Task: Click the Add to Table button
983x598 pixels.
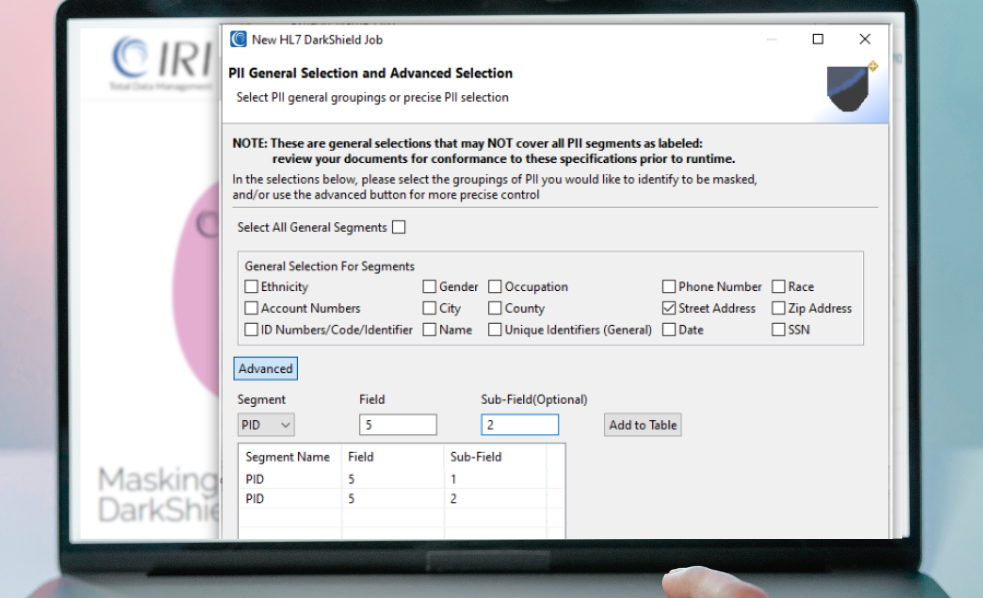Action: click(643, 425)
